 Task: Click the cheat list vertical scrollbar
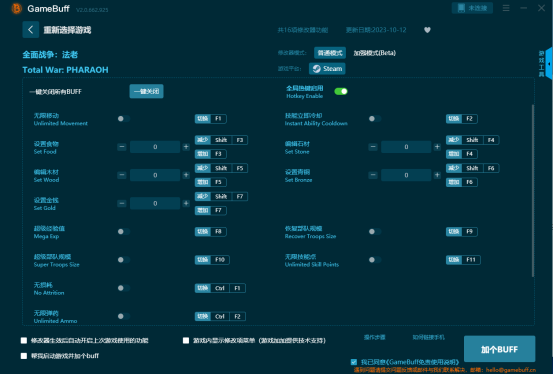tap(532, 191)
